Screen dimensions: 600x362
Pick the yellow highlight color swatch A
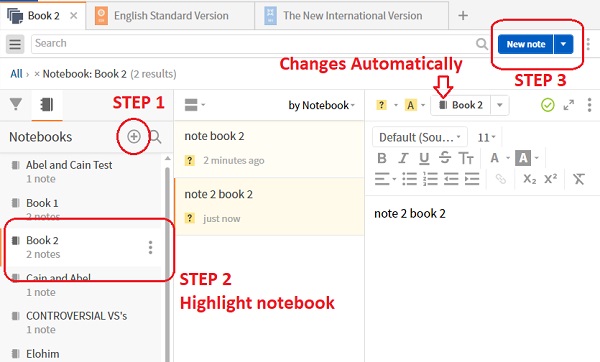point(410,105)
